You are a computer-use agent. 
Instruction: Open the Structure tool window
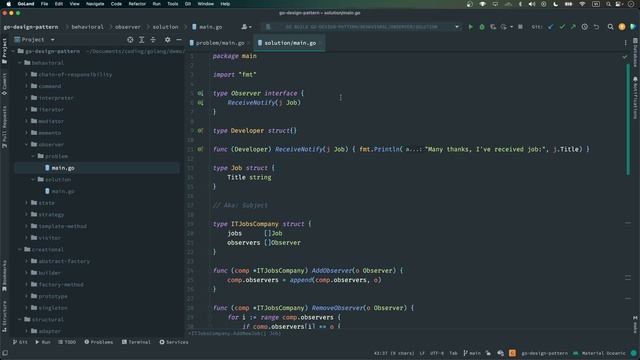point(4,316)
